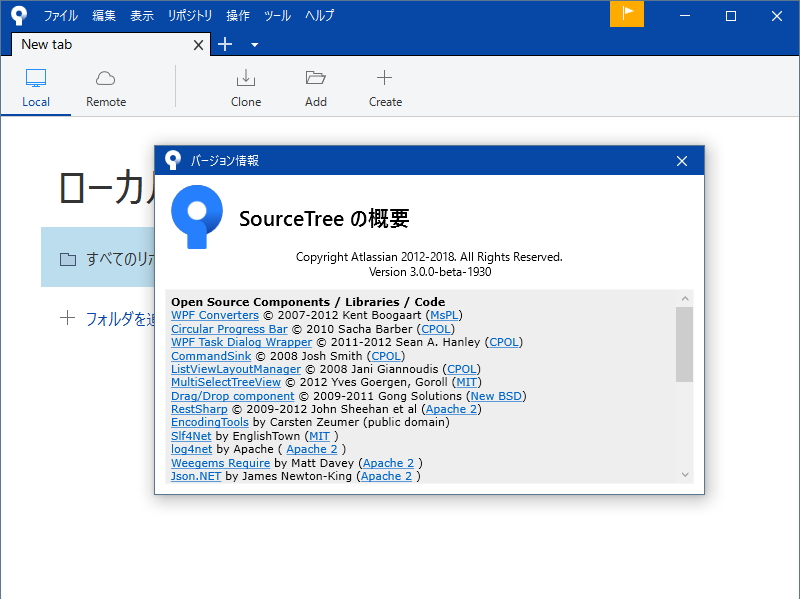Click the Json.NET hyperlink
800x600 pixels.
(x=195, y=476)
